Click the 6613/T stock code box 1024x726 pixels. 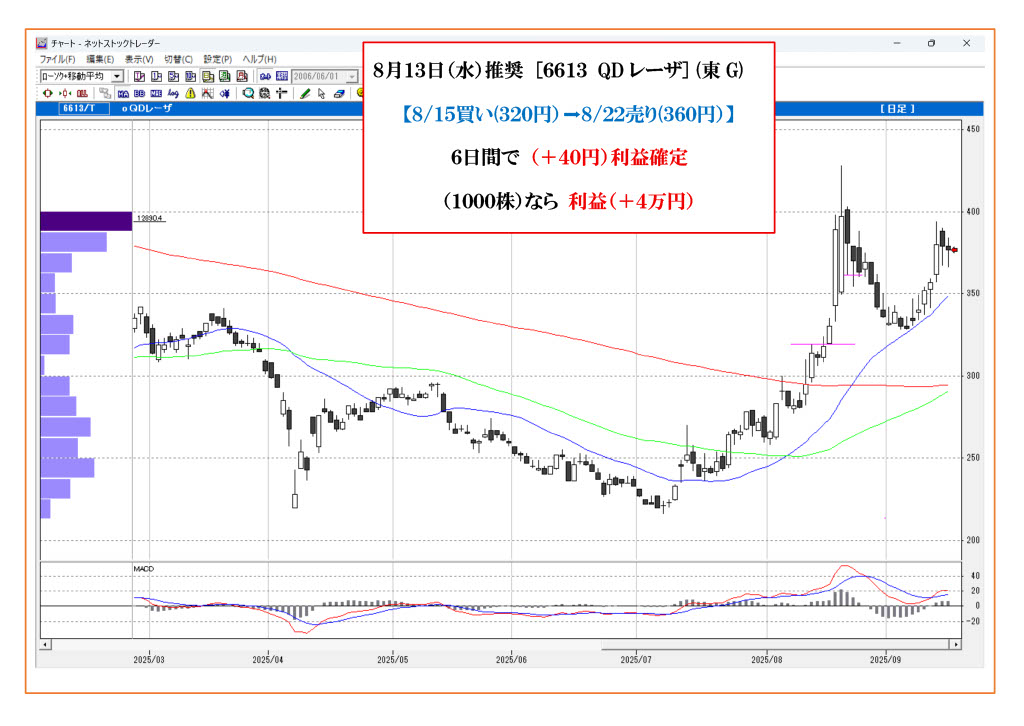(x=78, y=108)
